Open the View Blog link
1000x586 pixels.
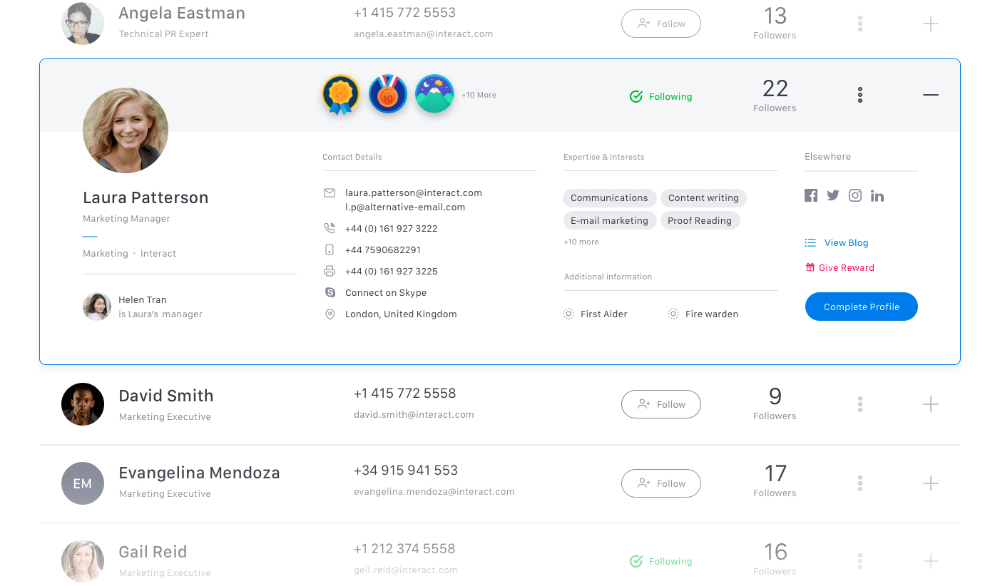click(x=845, y=243)
